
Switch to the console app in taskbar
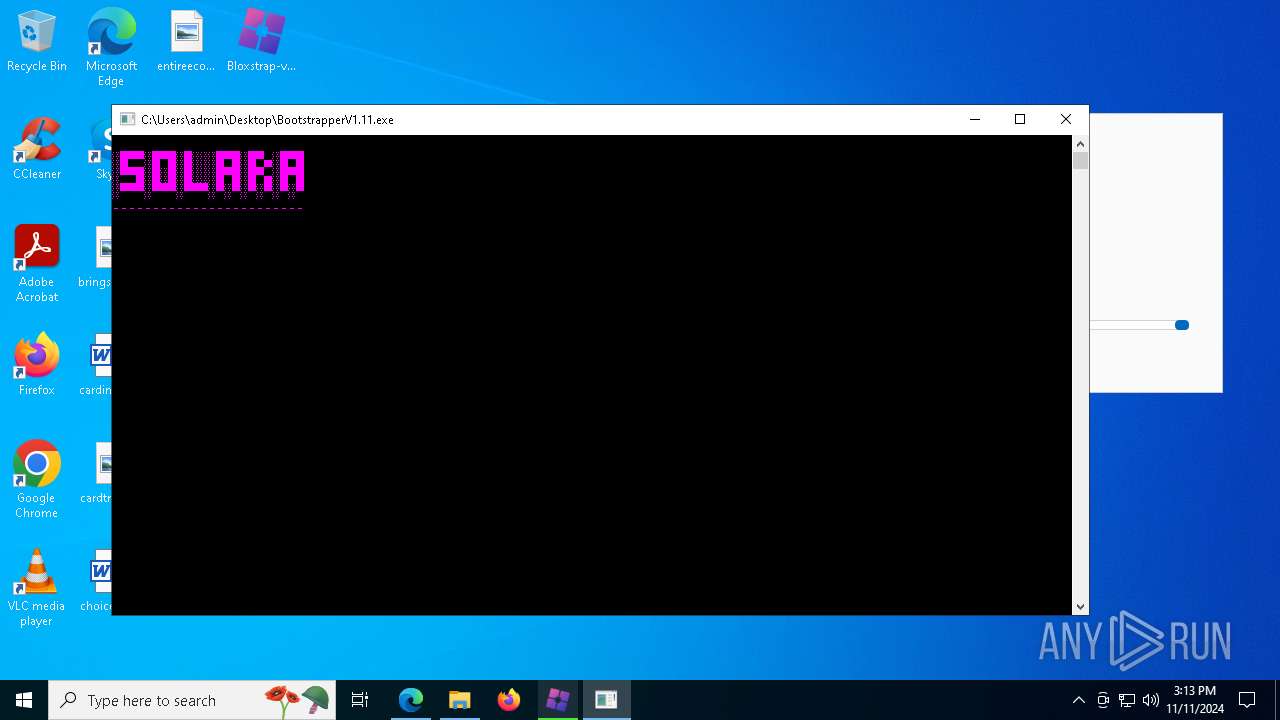(607, 700)
